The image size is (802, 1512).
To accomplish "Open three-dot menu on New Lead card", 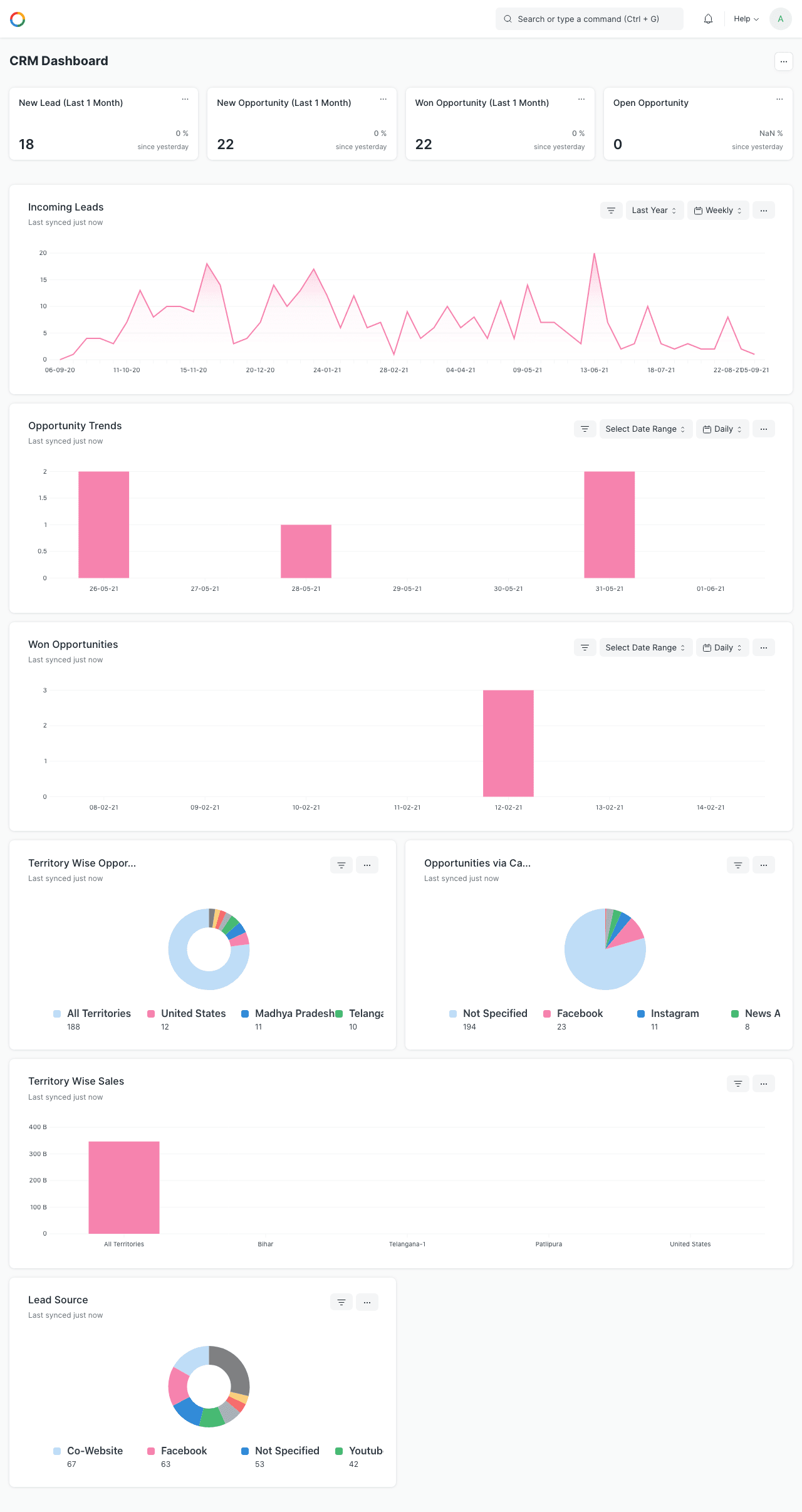I will pyautogui.click(x=185, y=99).
